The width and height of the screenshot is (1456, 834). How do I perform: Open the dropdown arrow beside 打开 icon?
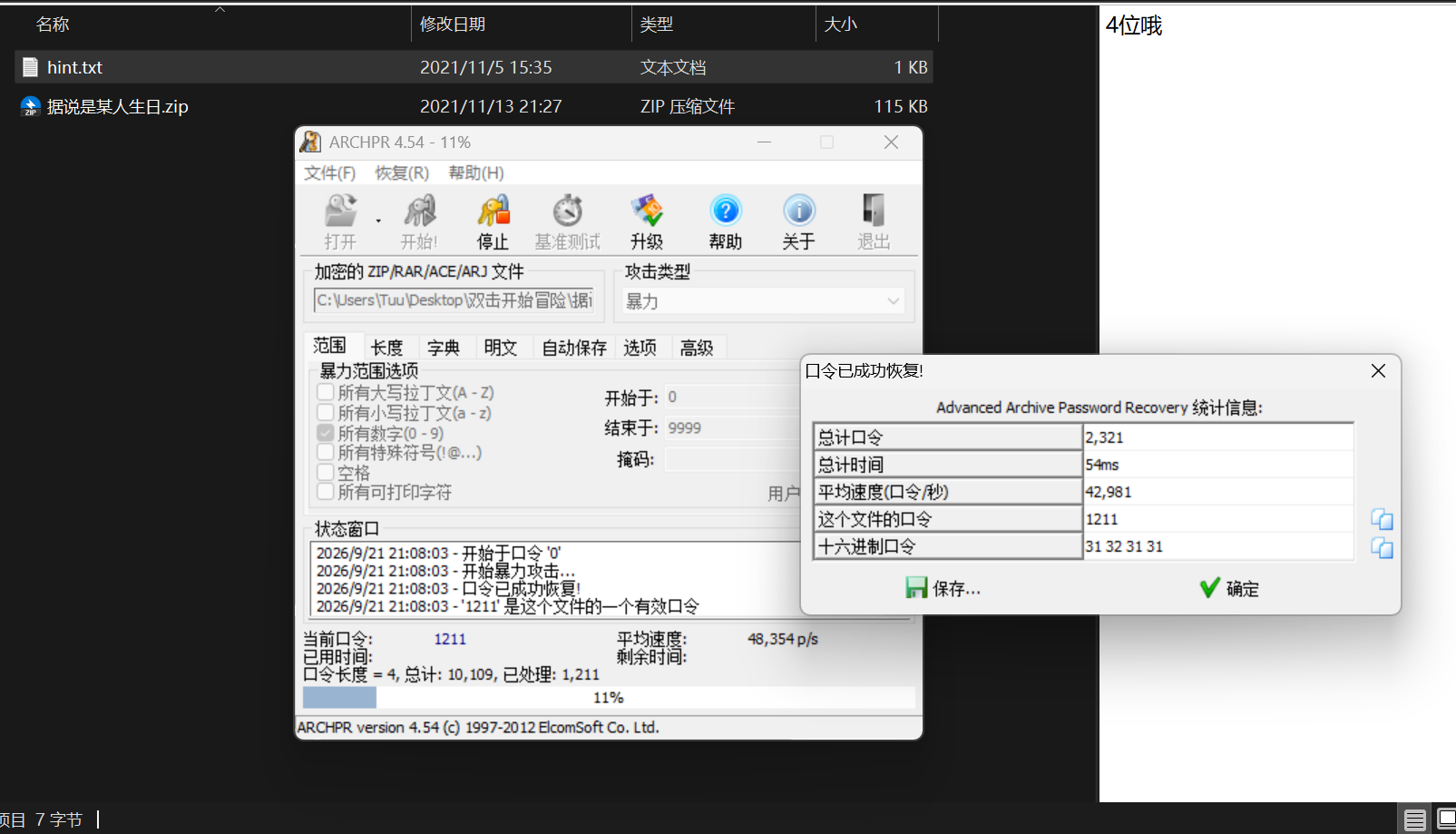(378, 221)
